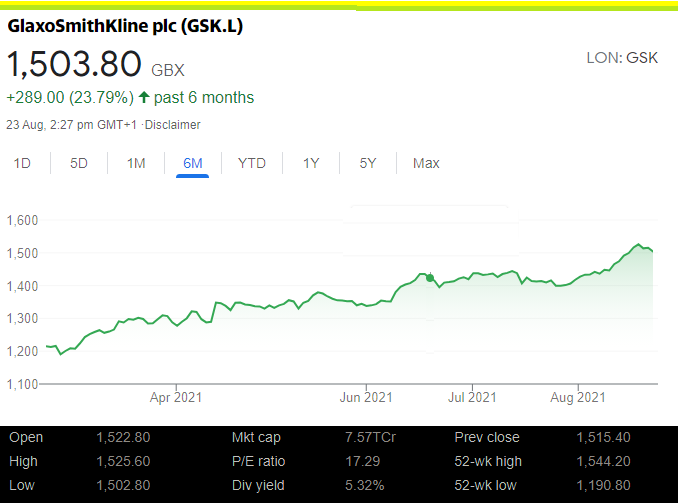The width and height of the screenshot is (678, 503).
Task: Click the Jul 2021 axis label
Action: pos(472,397)
